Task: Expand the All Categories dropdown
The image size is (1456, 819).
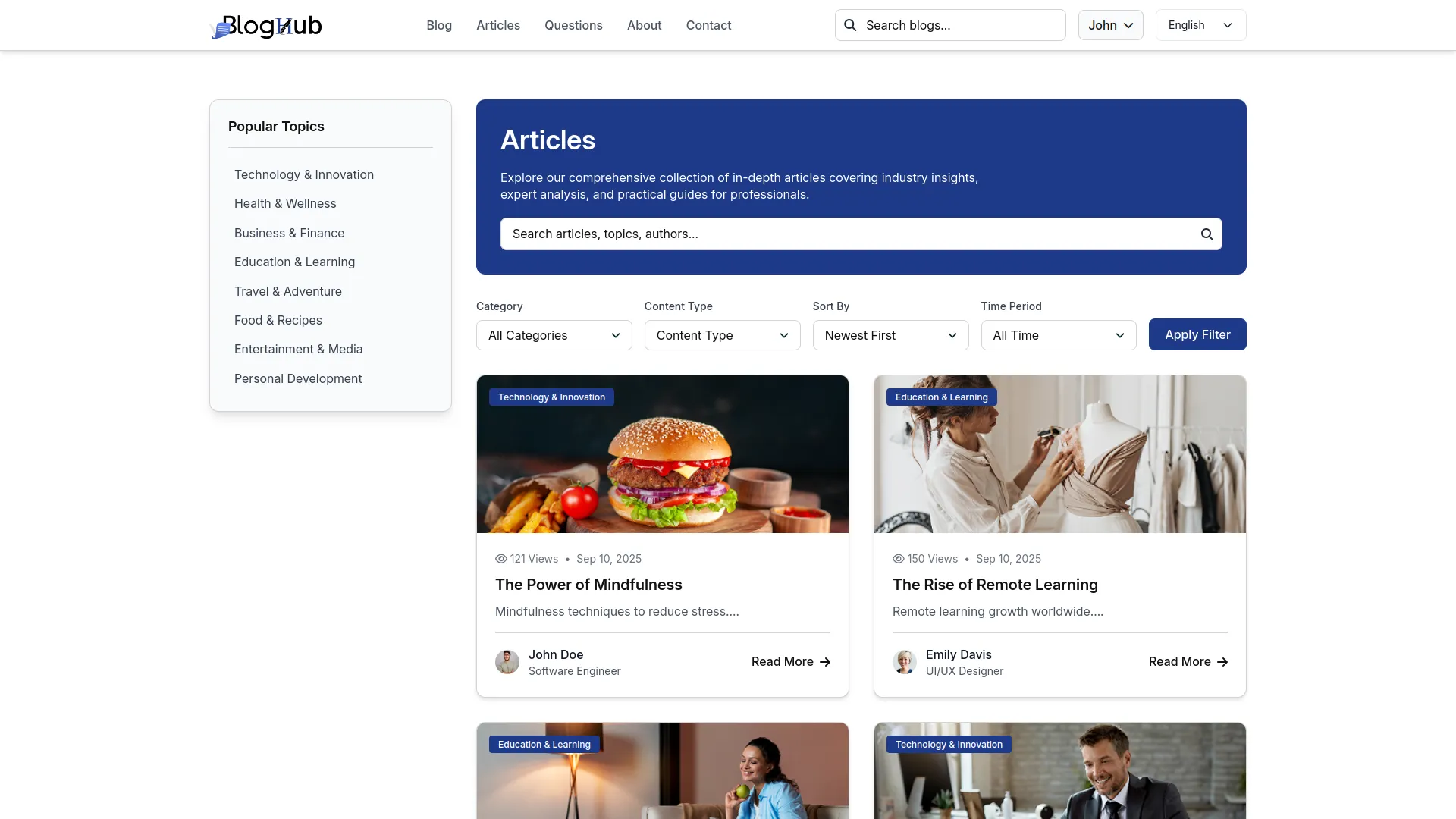Action: 553,335
